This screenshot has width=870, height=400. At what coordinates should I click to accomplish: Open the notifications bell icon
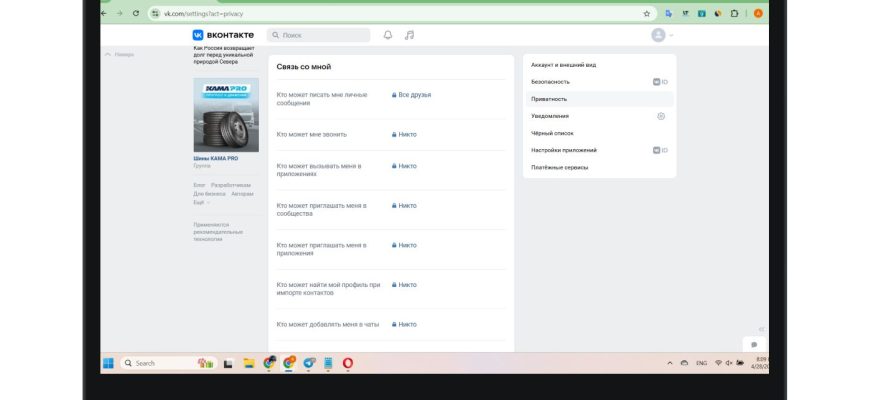click(388, 35)
